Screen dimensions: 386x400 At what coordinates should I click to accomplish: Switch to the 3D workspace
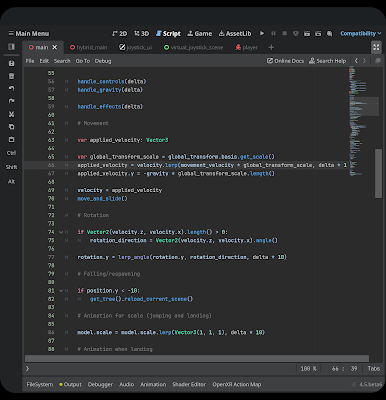141,33
